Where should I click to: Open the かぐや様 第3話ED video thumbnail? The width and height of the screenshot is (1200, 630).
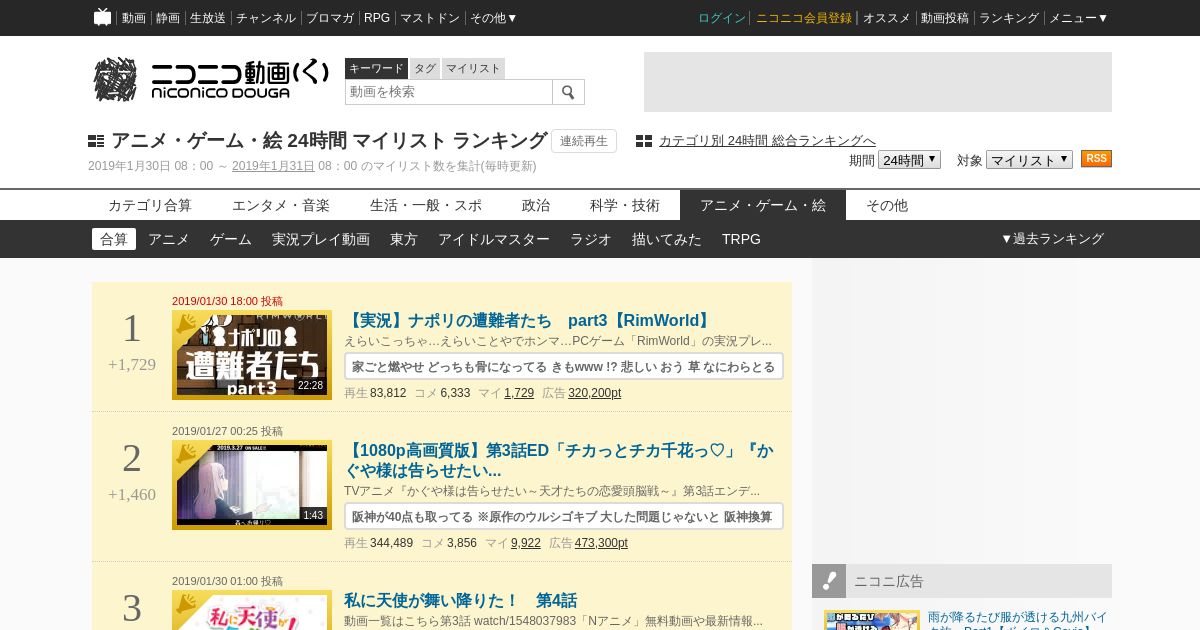[x=252, y=485]
